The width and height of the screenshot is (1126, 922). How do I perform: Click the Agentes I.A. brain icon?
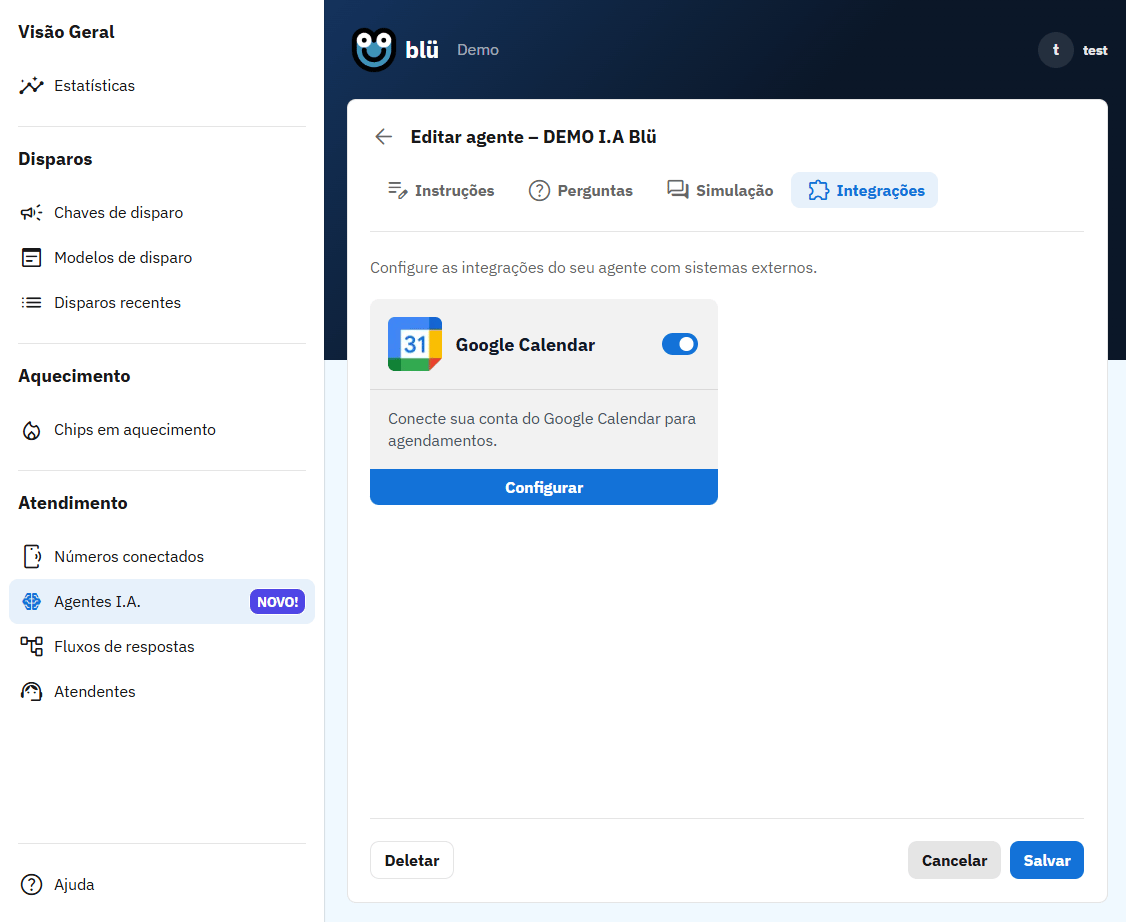(32, 602)
